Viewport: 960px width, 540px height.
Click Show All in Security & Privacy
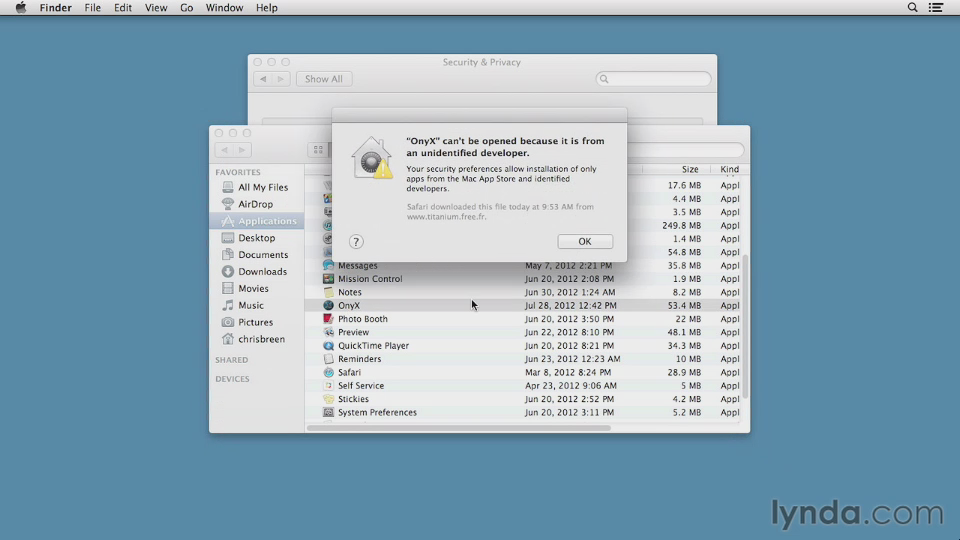click(x=324, y=79)
